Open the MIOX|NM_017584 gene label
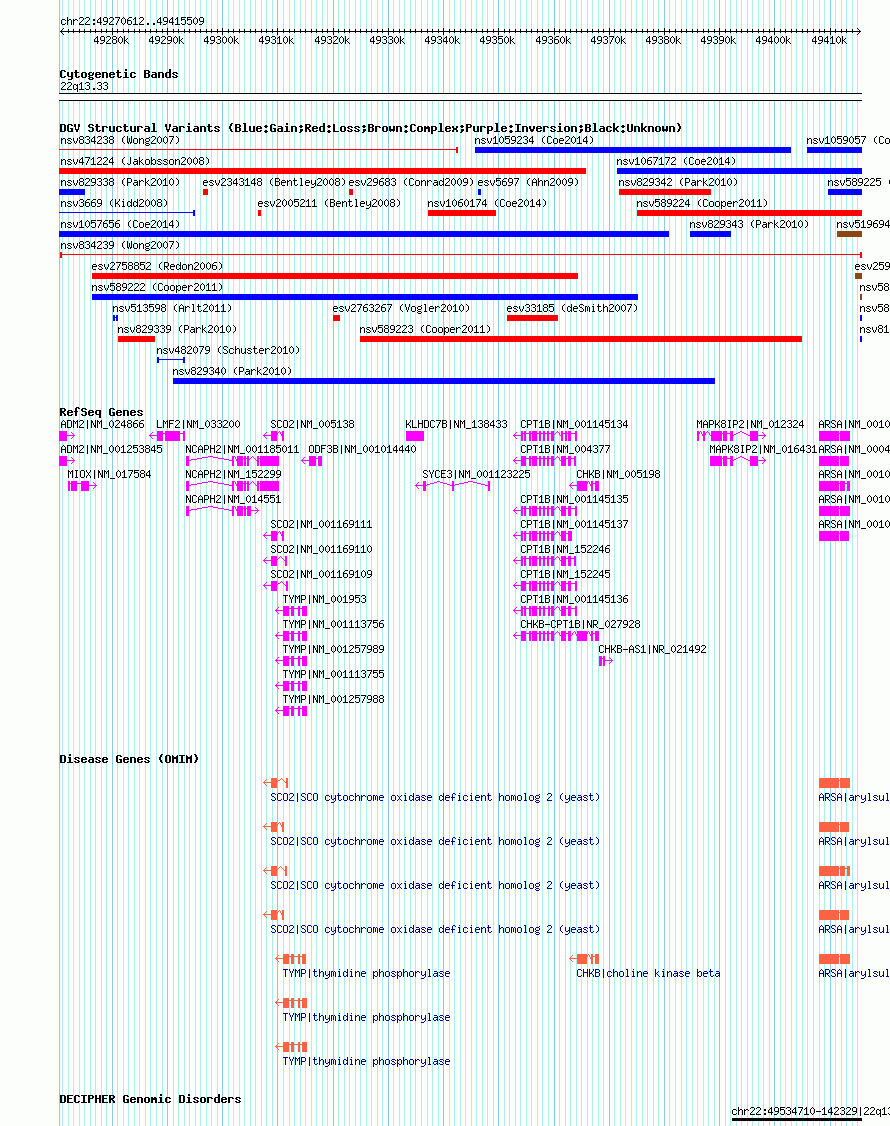Image resolution: width=890 pixels, height=1126 pixels. pos(109,474)
